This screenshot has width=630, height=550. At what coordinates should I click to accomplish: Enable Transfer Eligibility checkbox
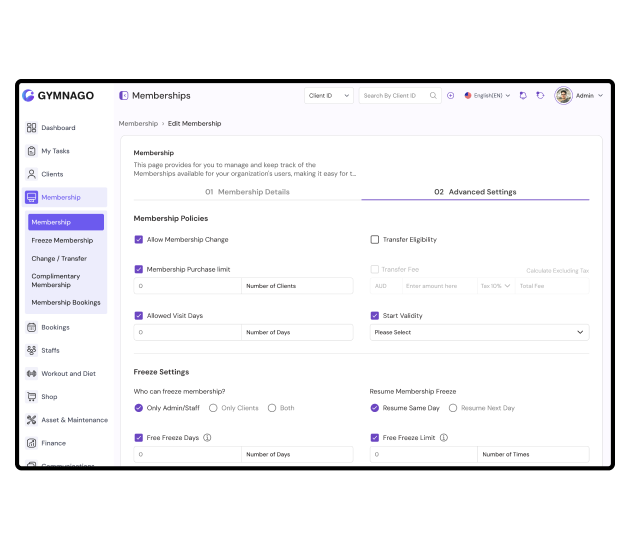tap(375, 239)
